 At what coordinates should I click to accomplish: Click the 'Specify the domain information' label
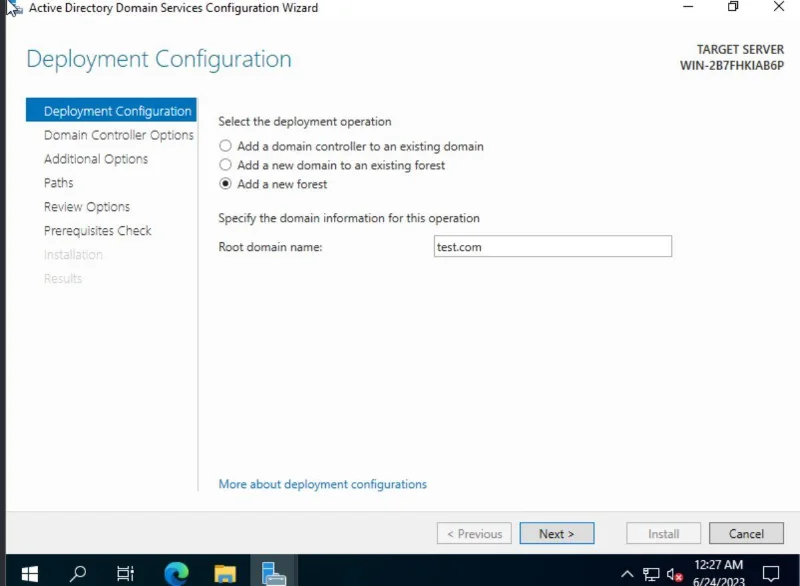349,218
